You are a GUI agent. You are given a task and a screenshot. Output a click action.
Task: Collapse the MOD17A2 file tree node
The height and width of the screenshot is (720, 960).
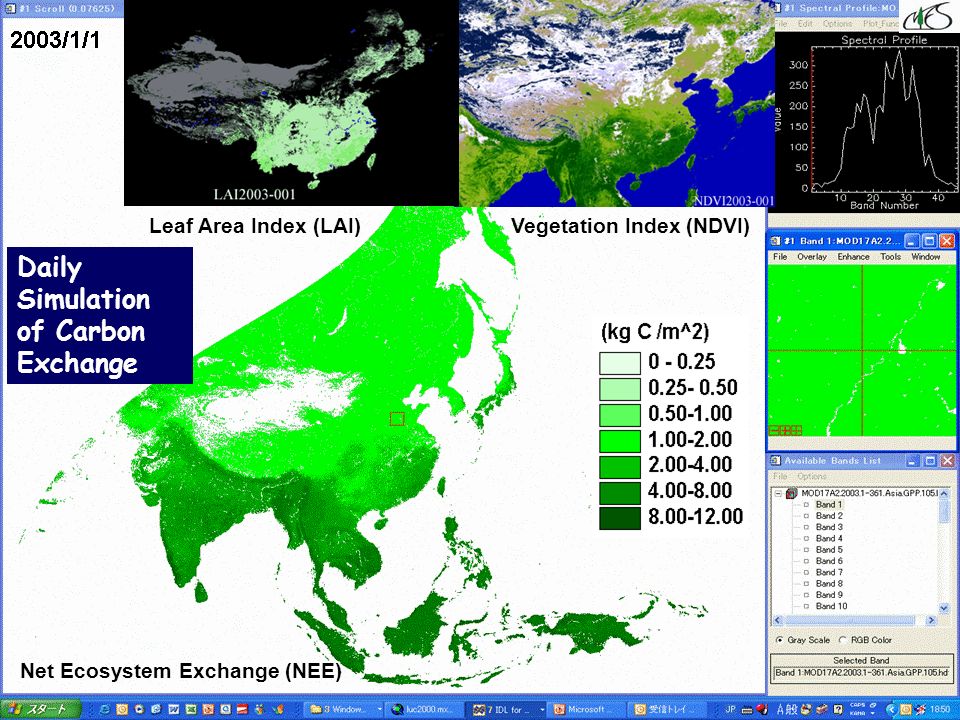pyautogui.click(x=778, y=493)
